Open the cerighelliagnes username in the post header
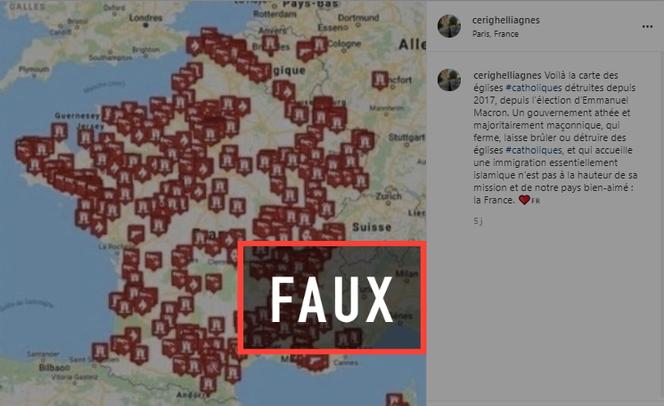Screen dimensions: 664x406 coord(506,20)
